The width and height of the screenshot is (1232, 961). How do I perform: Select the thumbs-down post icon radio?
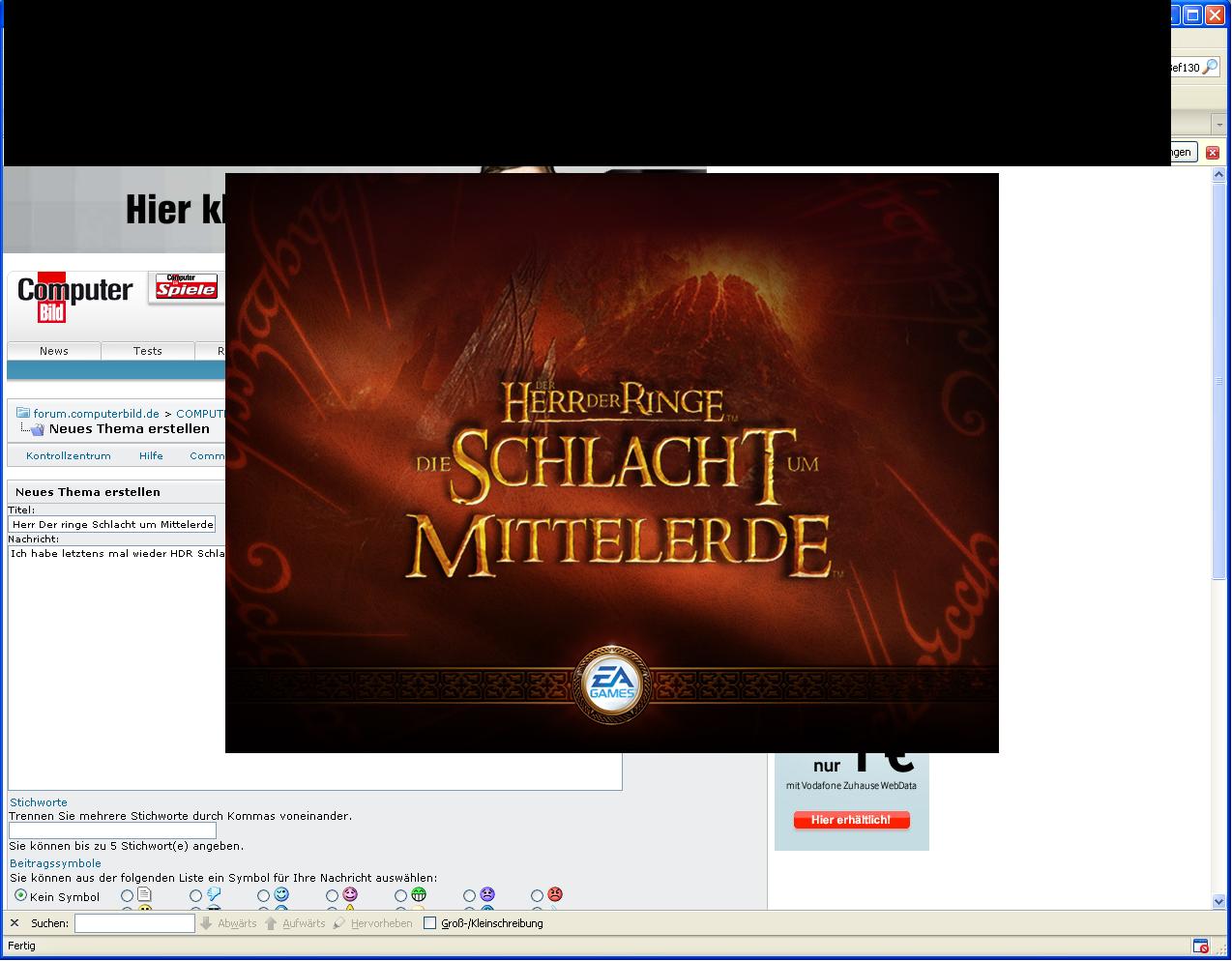point(195,896)
